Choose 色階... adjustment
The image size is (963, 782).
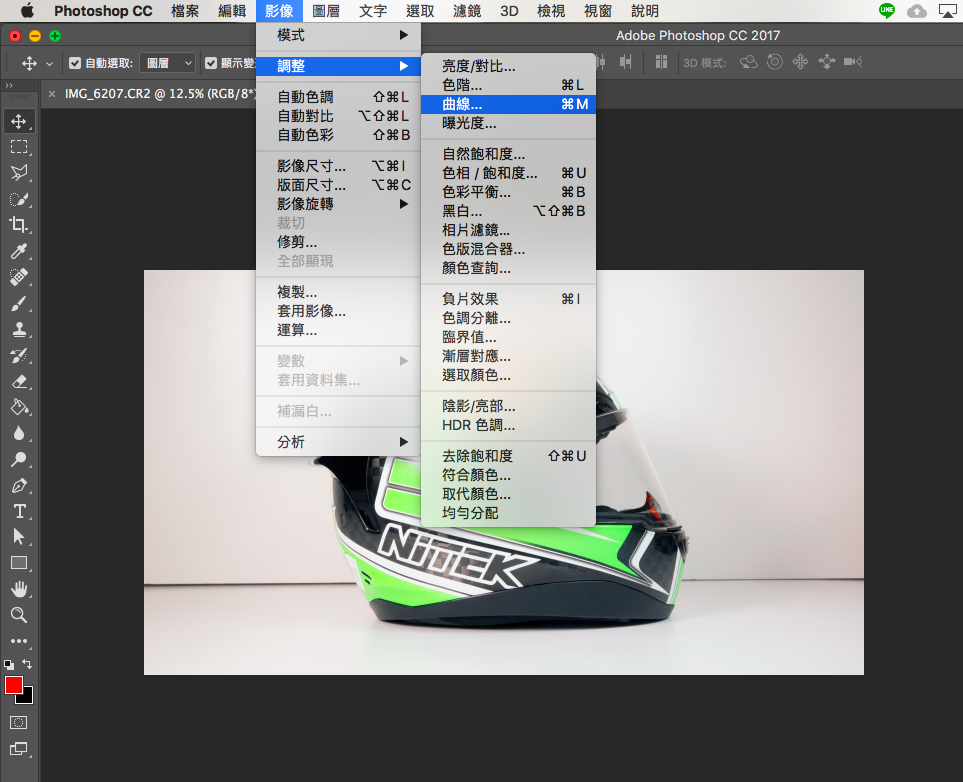[509, 85]
